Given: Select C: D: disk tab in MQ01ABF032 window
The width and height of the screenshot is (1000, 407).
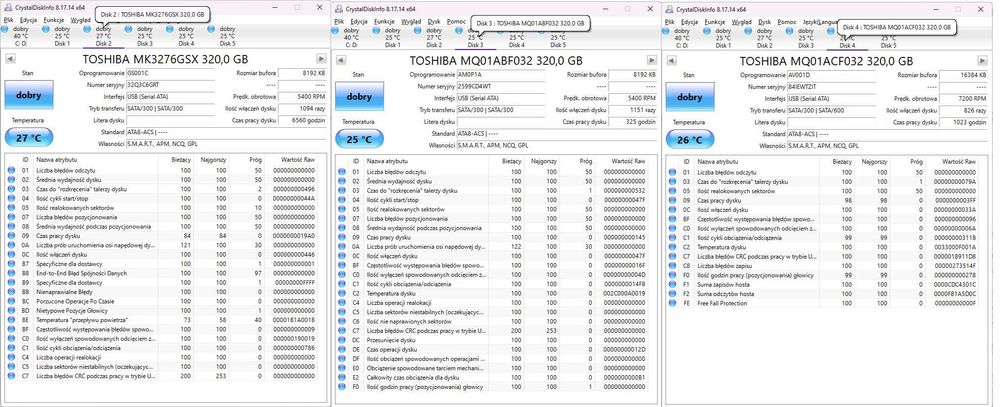Looking at the screenshot, I should [351, 38].
